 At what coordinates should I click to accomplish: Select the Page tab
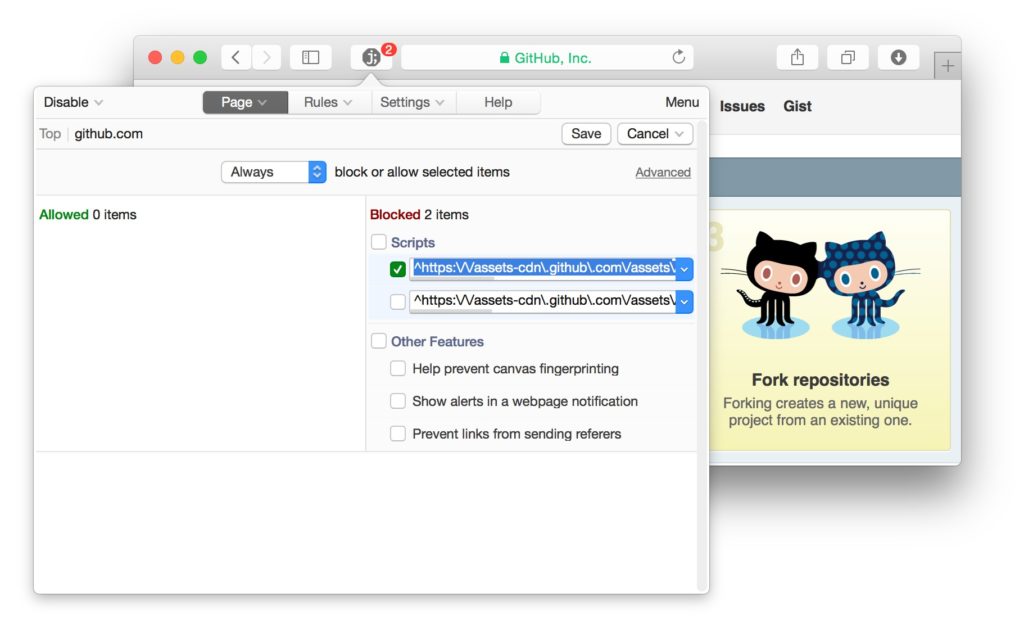pos(245,103)
